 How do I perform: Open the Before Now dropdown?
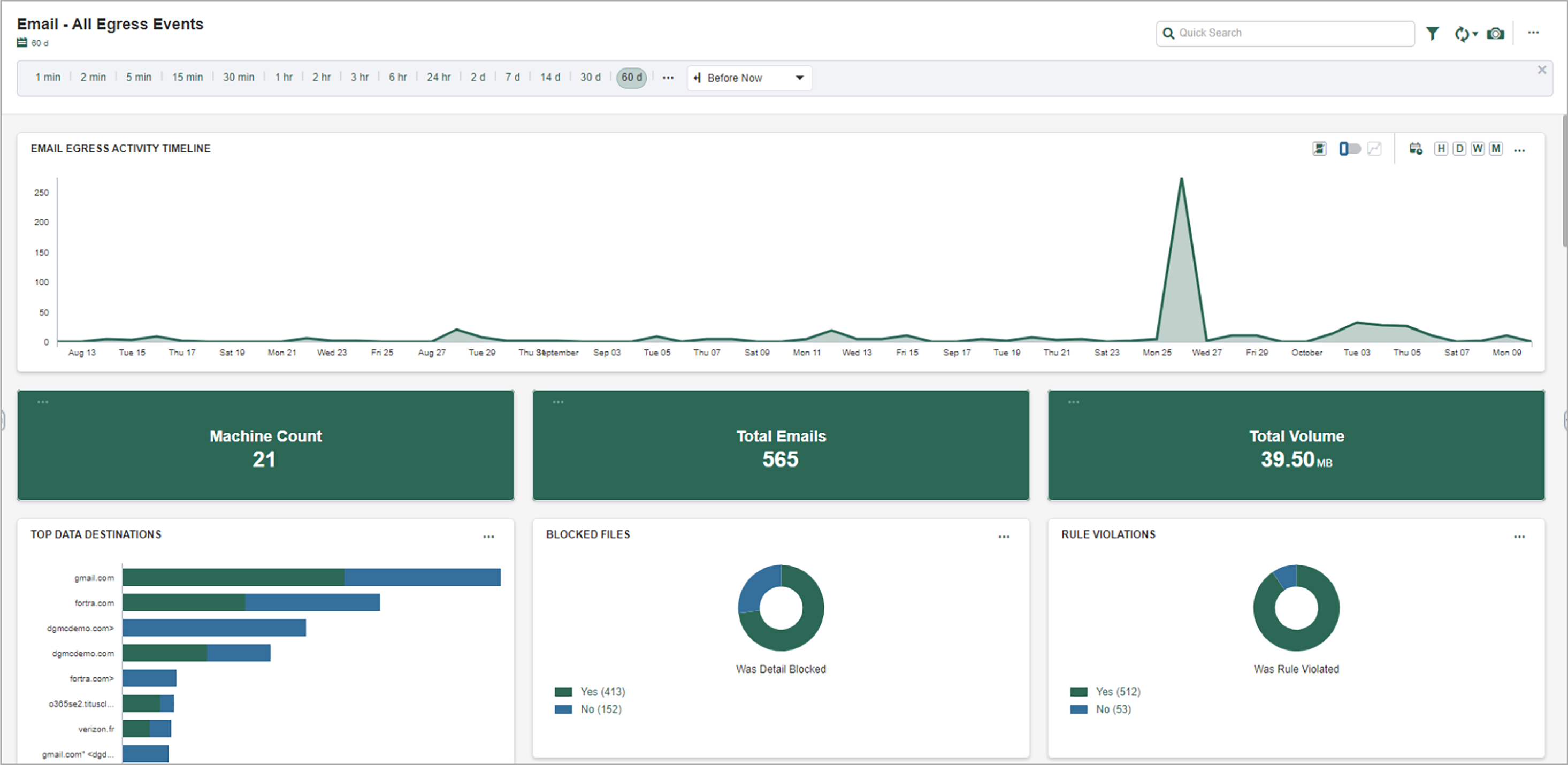click(749, 78)
